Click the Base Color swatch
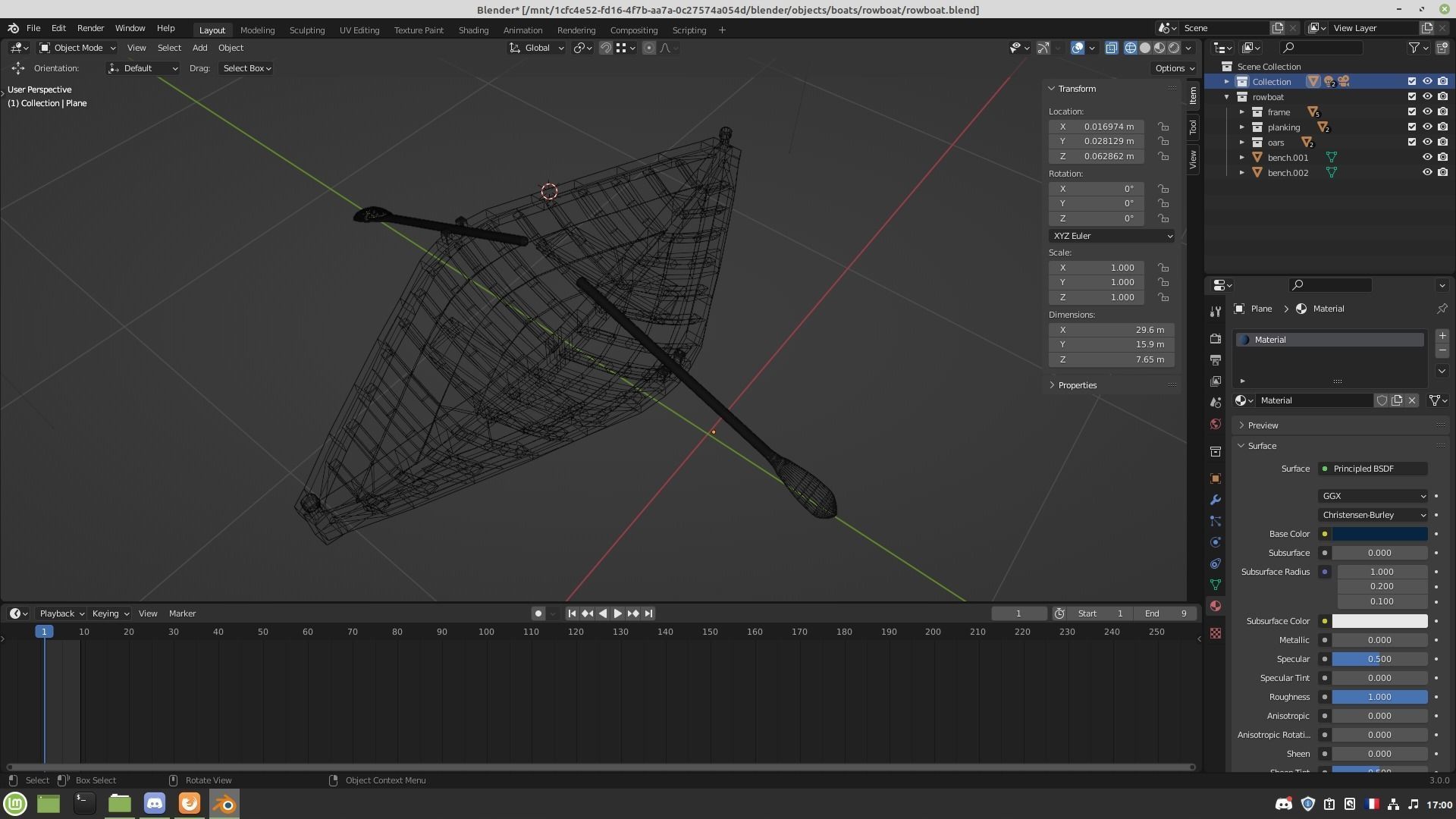The height and width of the screenshot is (819, 1456). (x=1379, y=534)
